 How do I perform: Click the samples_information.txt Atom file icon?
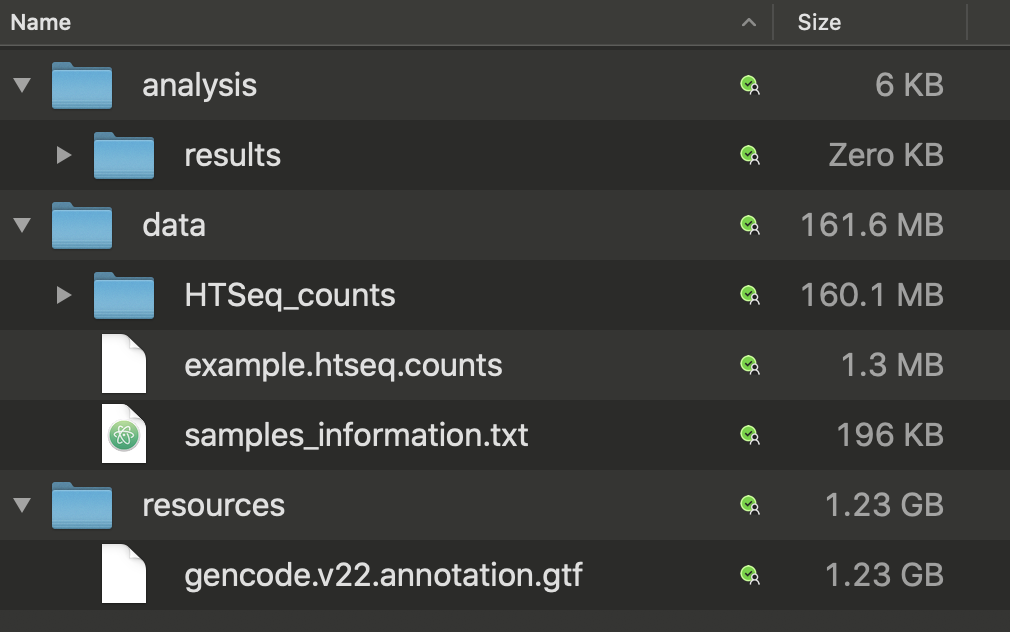tap(124, 434)
